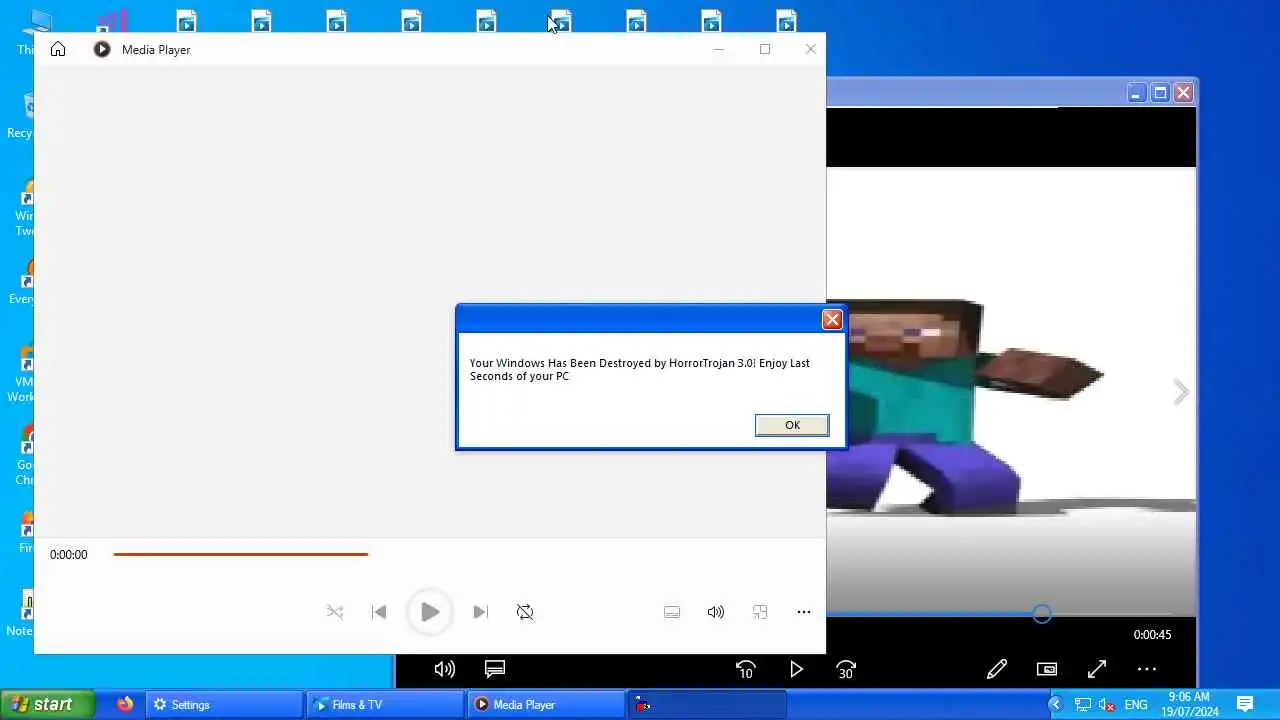Viewport: 1280px width, 720px height.
Task: Open more options in Films & TV
Action: tap(1147, 669)
